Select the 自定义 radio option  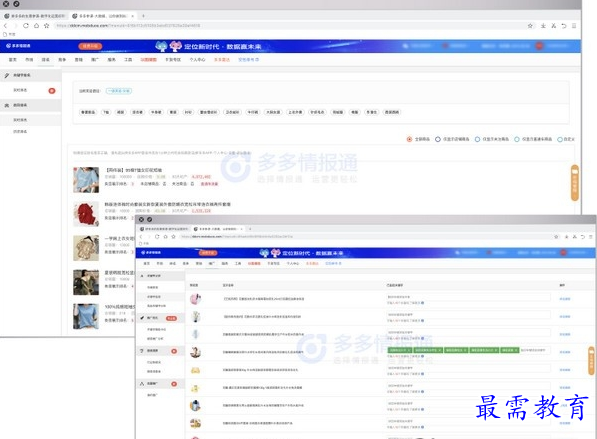pyautogui.click(x=560, y=139)
